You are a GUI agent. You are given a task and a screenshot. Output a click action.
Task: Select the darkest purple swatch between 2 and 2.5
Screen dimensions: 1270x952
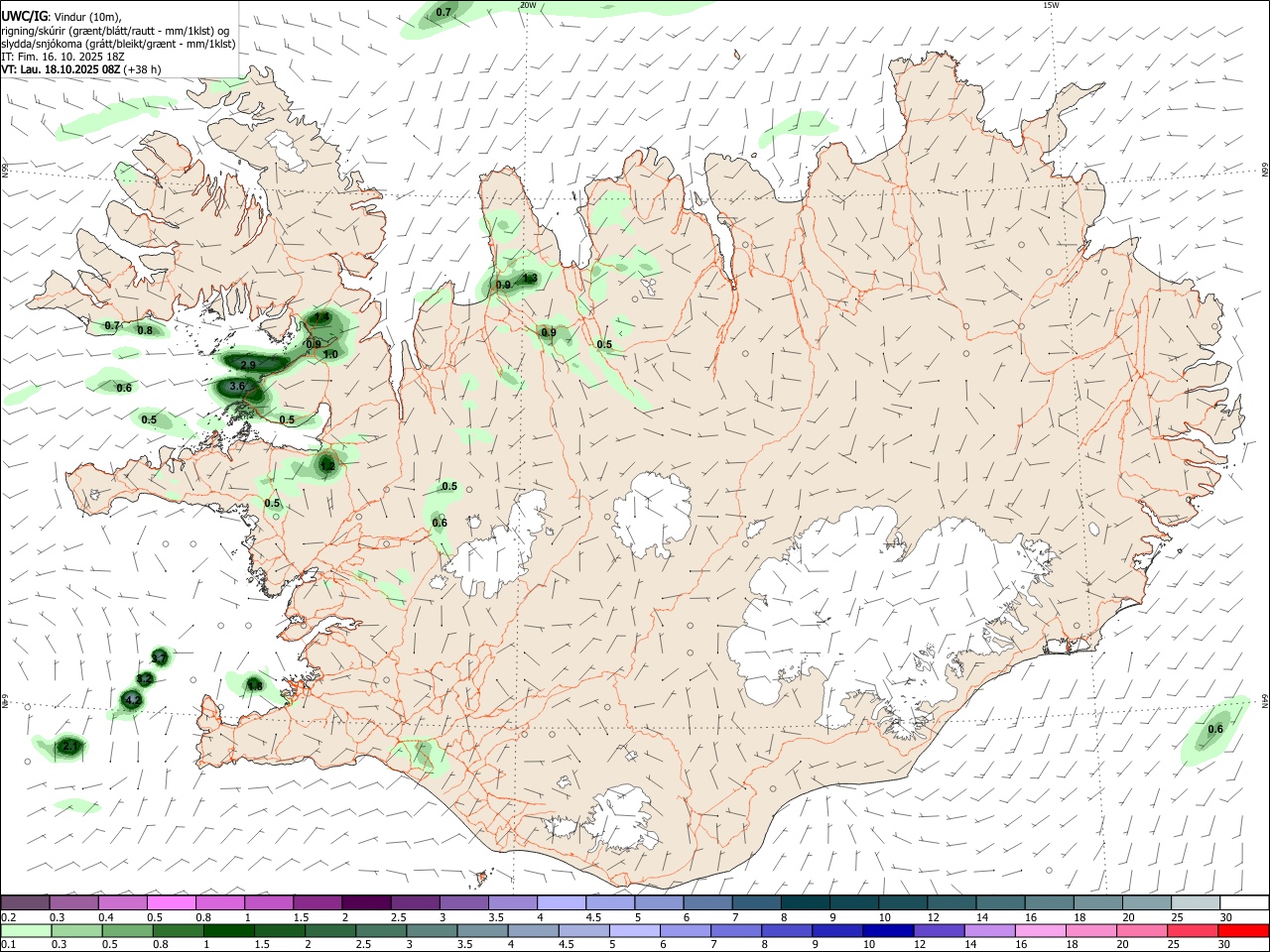(365, 902)
